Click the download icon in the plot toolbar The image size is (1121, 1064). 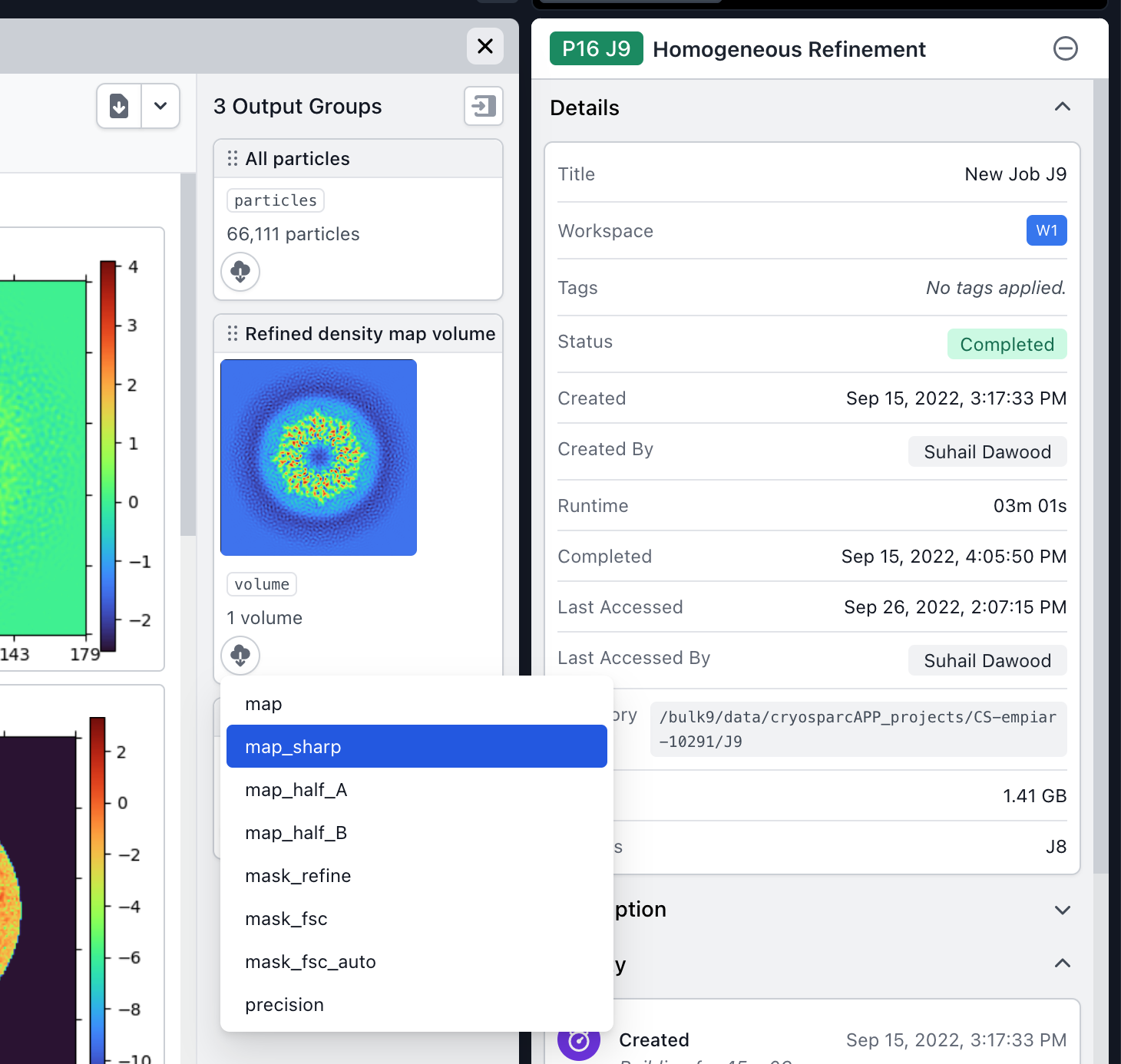119,106
